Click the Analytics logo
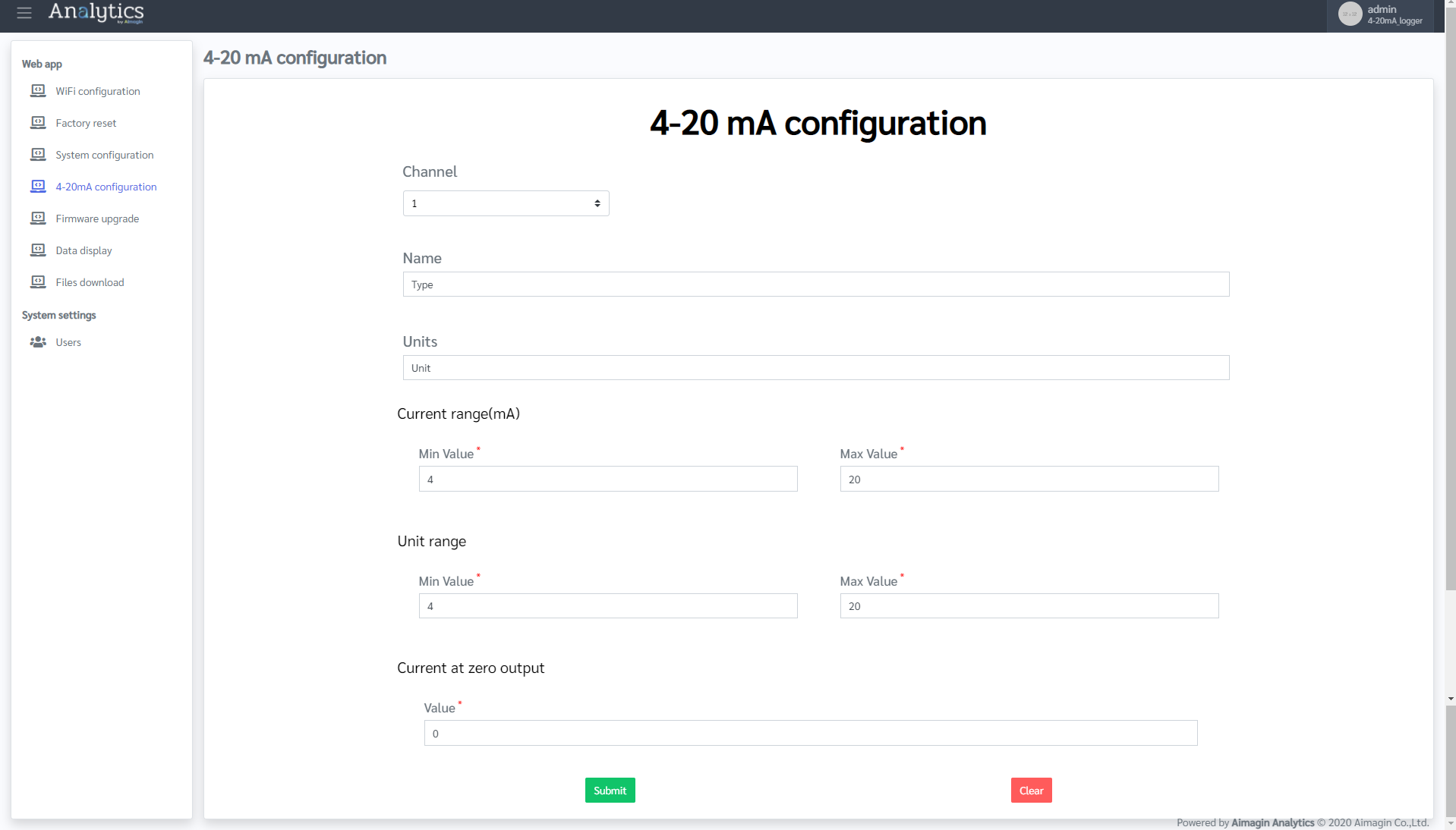 [96, 12]
